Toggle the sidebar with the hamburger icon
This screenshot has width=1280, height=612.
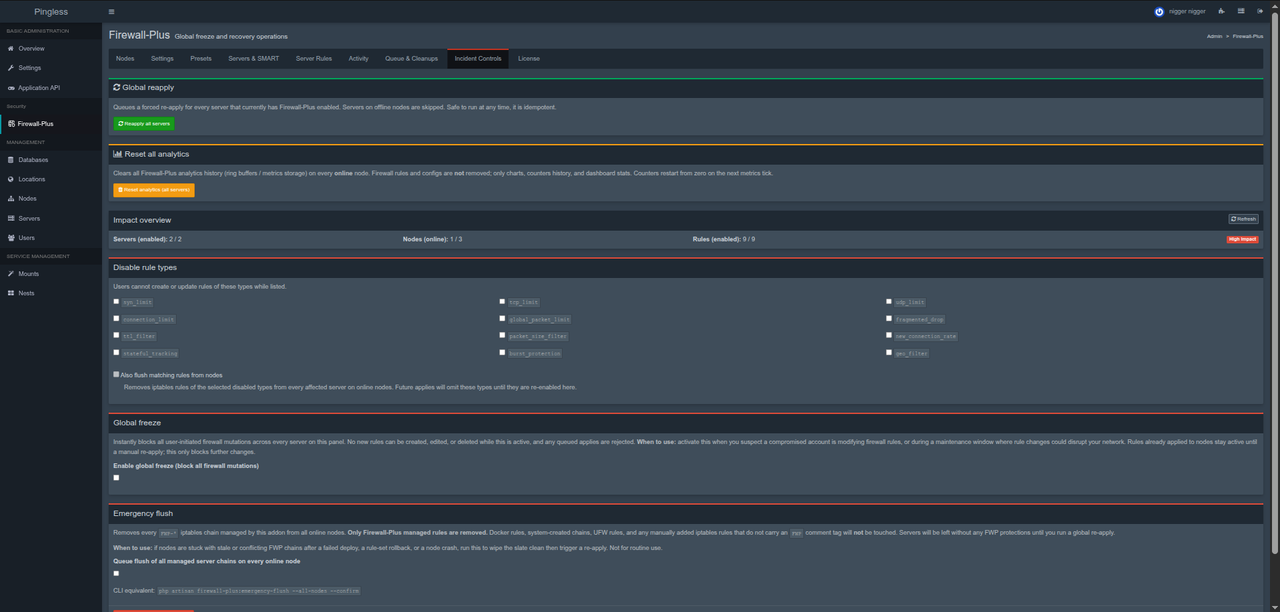pos(111,12)
